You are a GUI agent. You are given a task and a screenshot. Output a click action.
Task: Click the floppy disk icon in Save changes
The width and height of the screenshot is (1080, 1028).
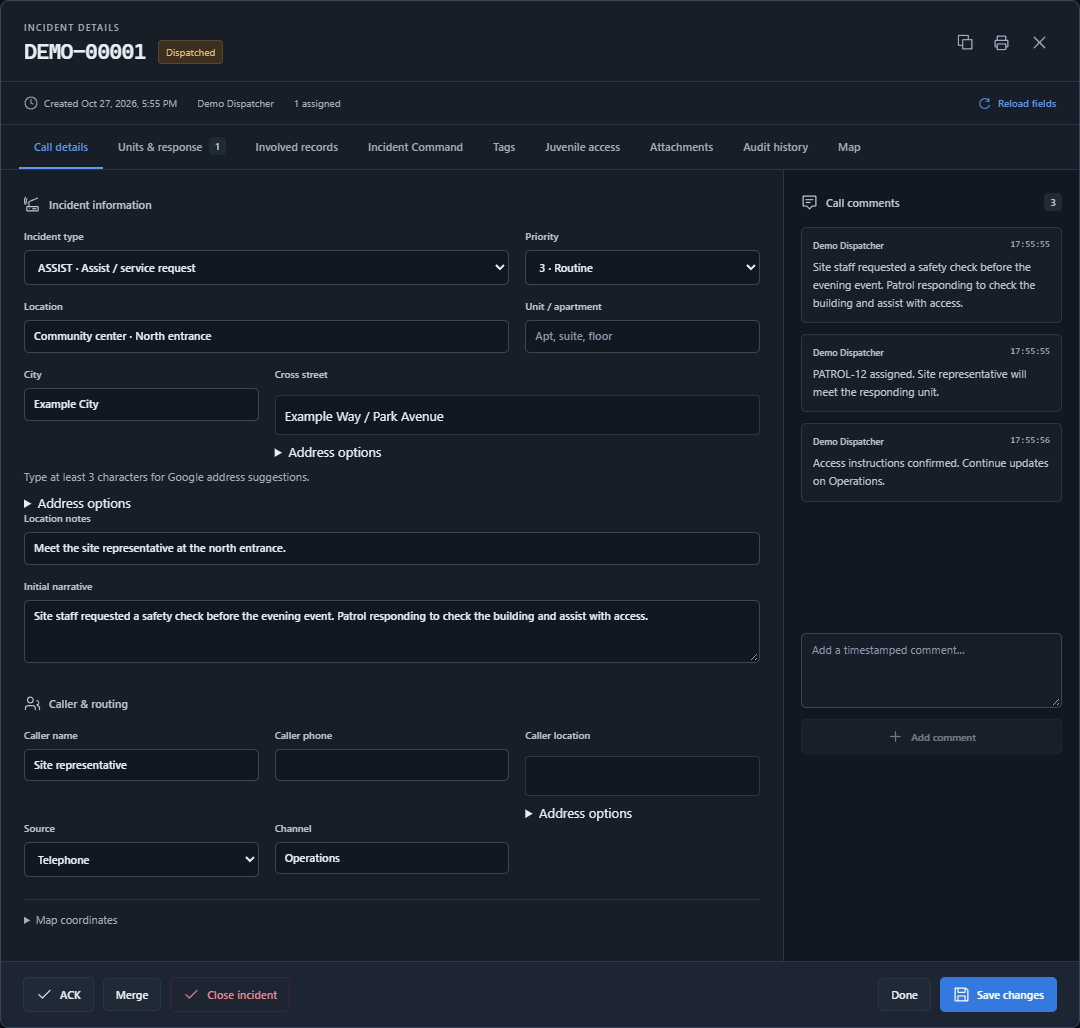coord(961,994)
